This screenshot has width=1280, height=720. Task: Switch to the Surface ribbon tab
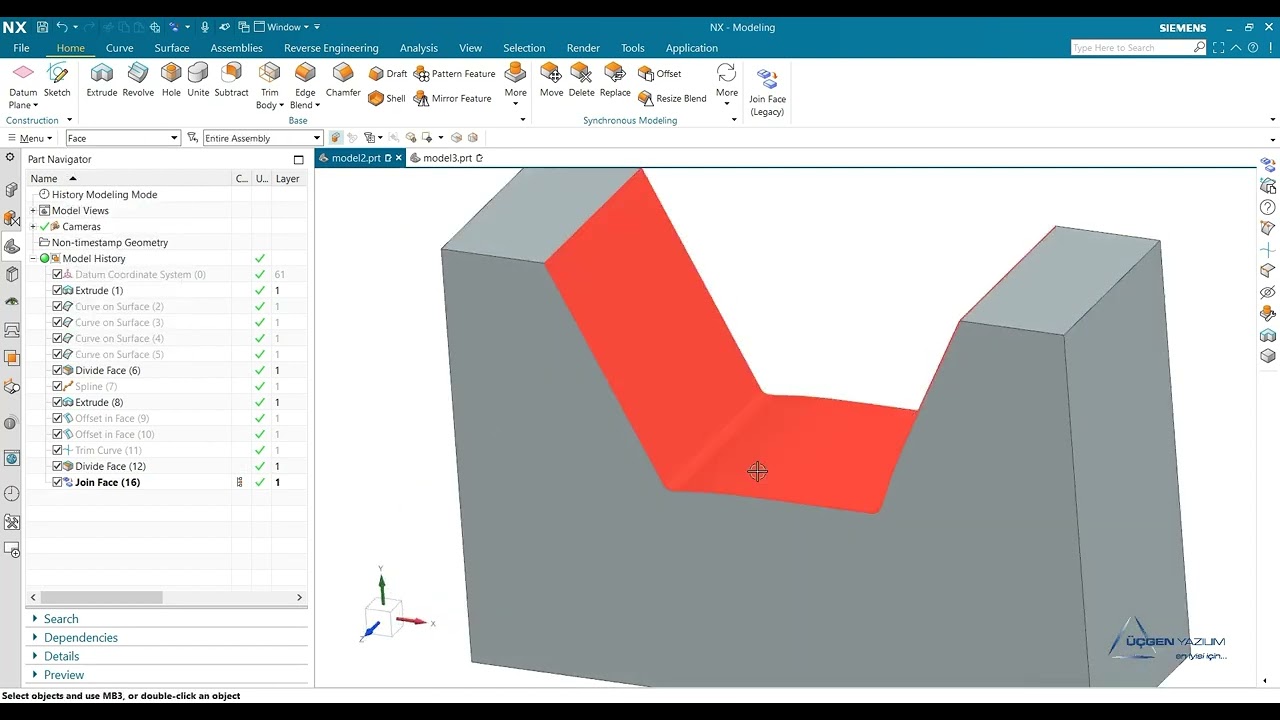coord(172,48)
